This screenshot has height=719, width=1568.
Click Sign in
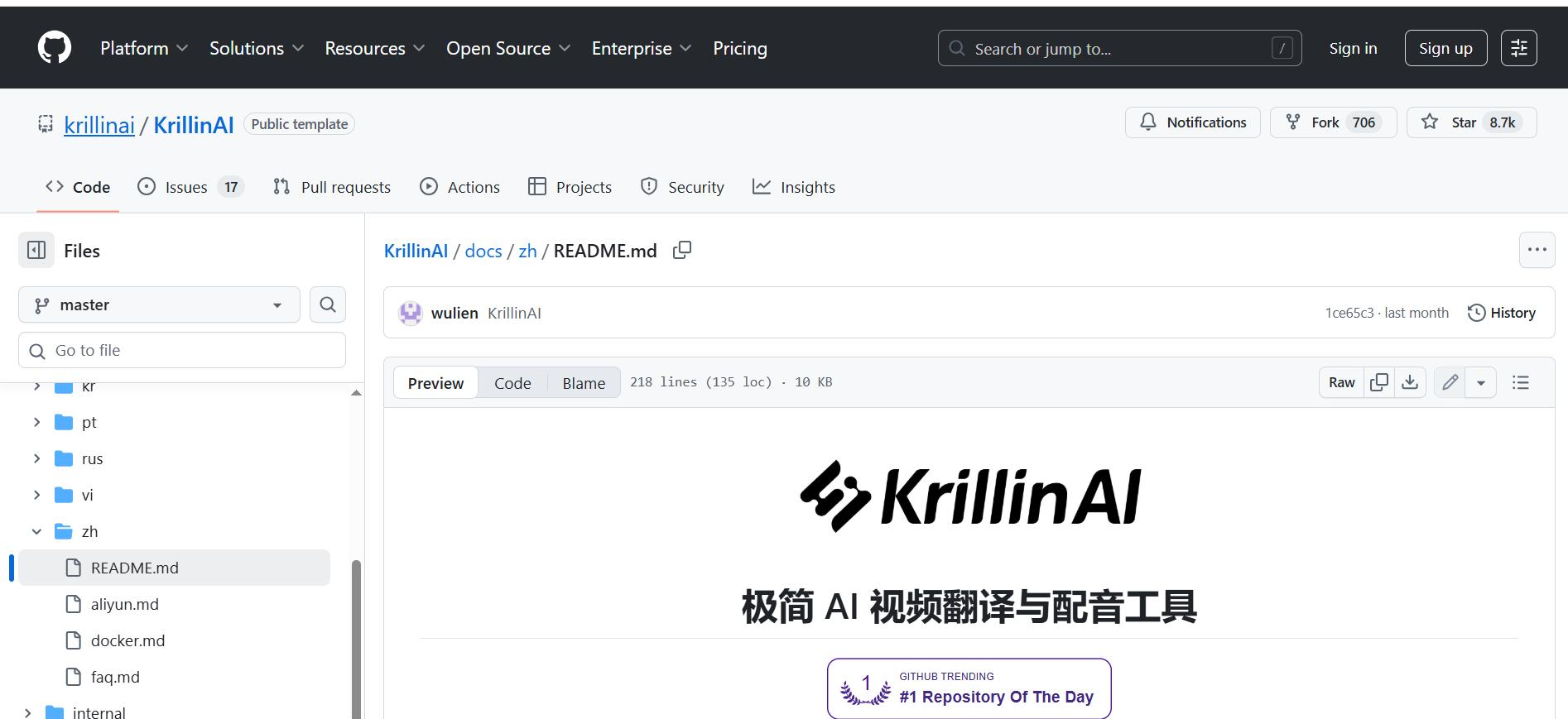[1353, 48]
